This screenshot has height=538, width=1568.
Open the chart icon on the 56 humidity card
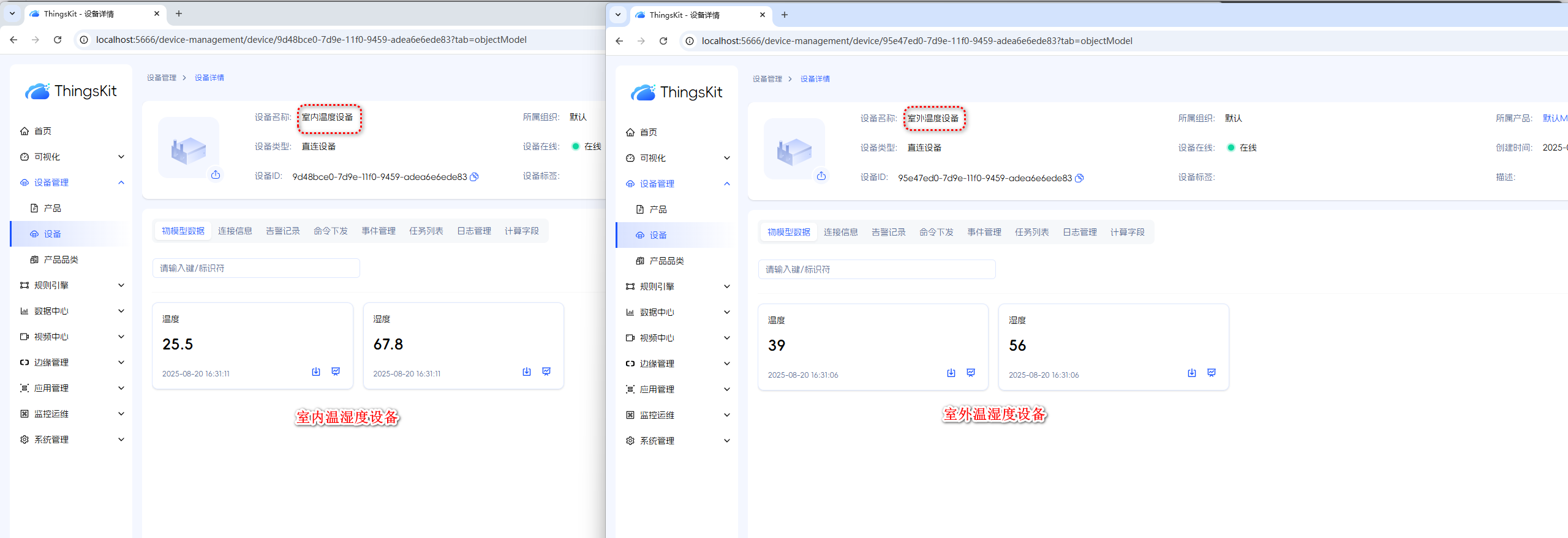point(1212,373)
